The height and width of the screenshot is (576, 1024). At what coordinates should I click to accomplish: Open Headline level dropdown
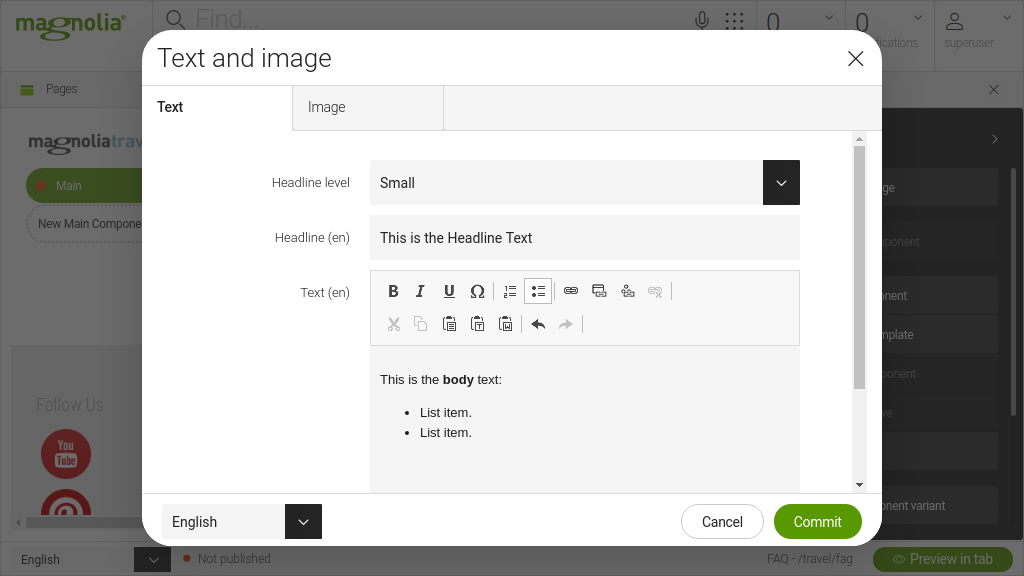coord(781,183)
